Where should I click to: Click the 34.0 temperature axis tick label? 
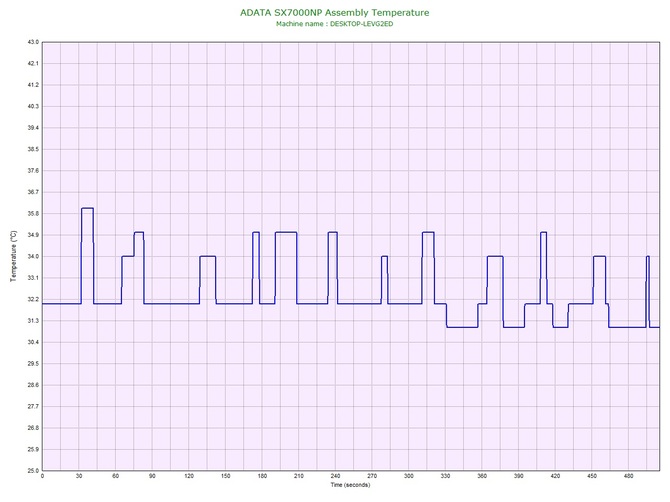tap(33, 256)
